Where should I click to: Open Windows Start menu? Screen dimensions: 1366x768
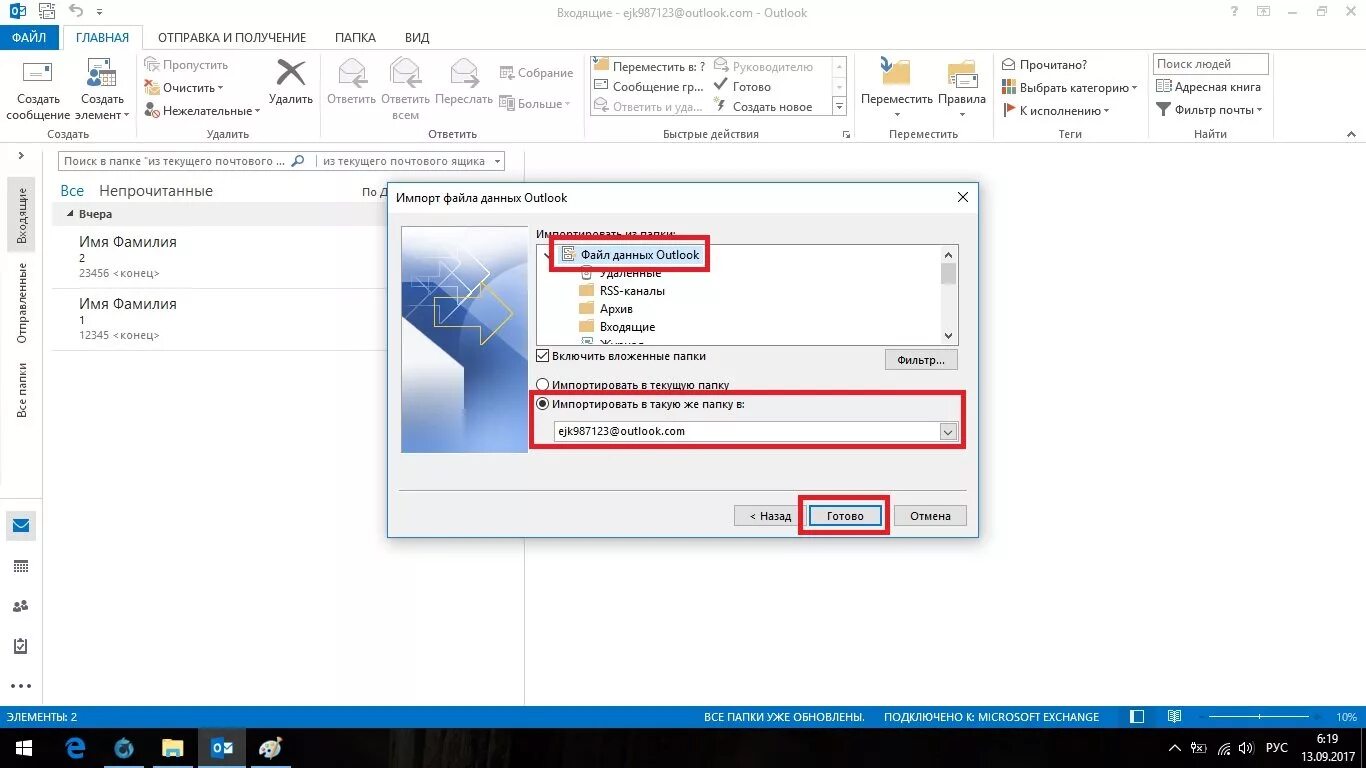click(23, 748)
